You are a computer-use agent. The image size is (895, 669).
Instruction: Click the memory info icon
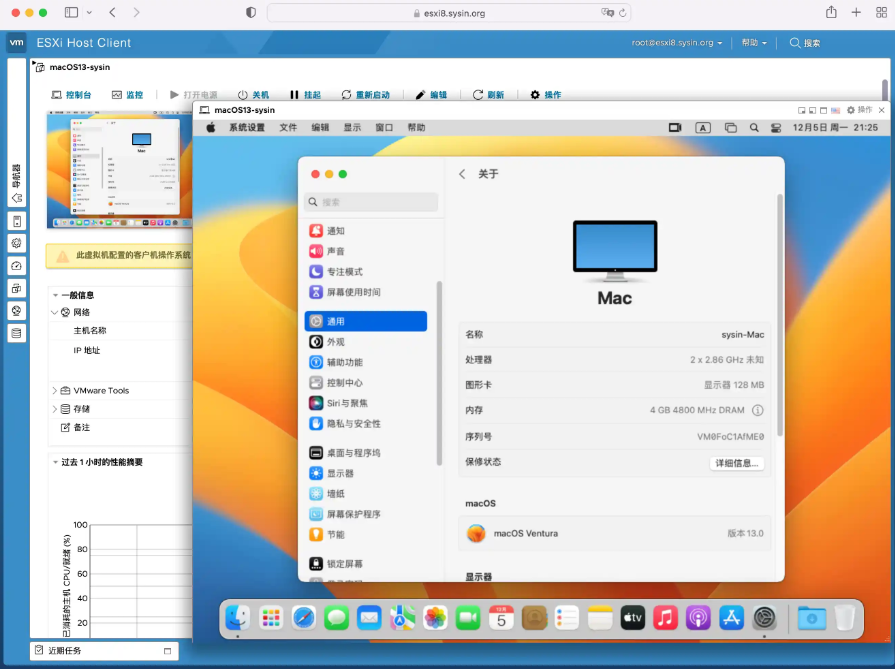(757, 410)
